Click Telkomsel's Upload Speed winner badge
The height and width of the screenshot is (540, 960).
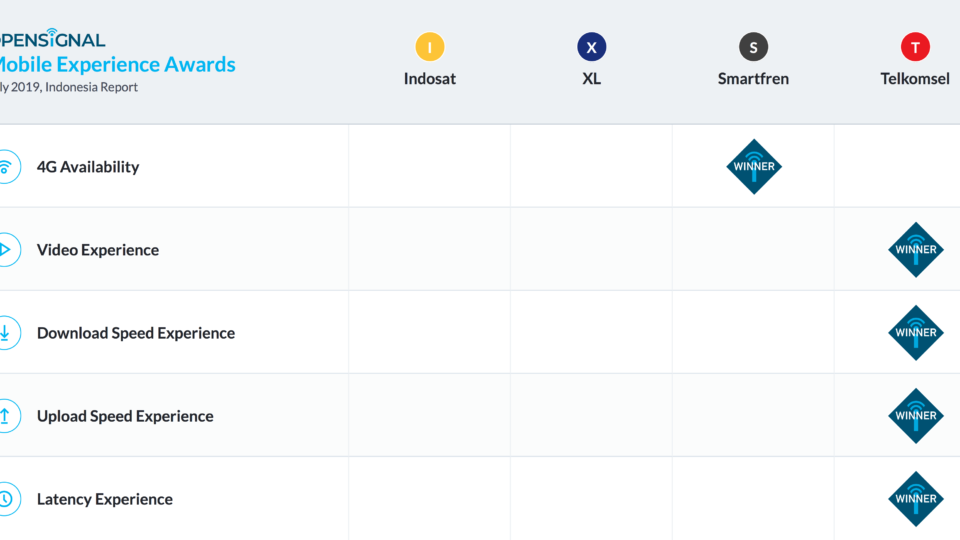click(916, 415)
